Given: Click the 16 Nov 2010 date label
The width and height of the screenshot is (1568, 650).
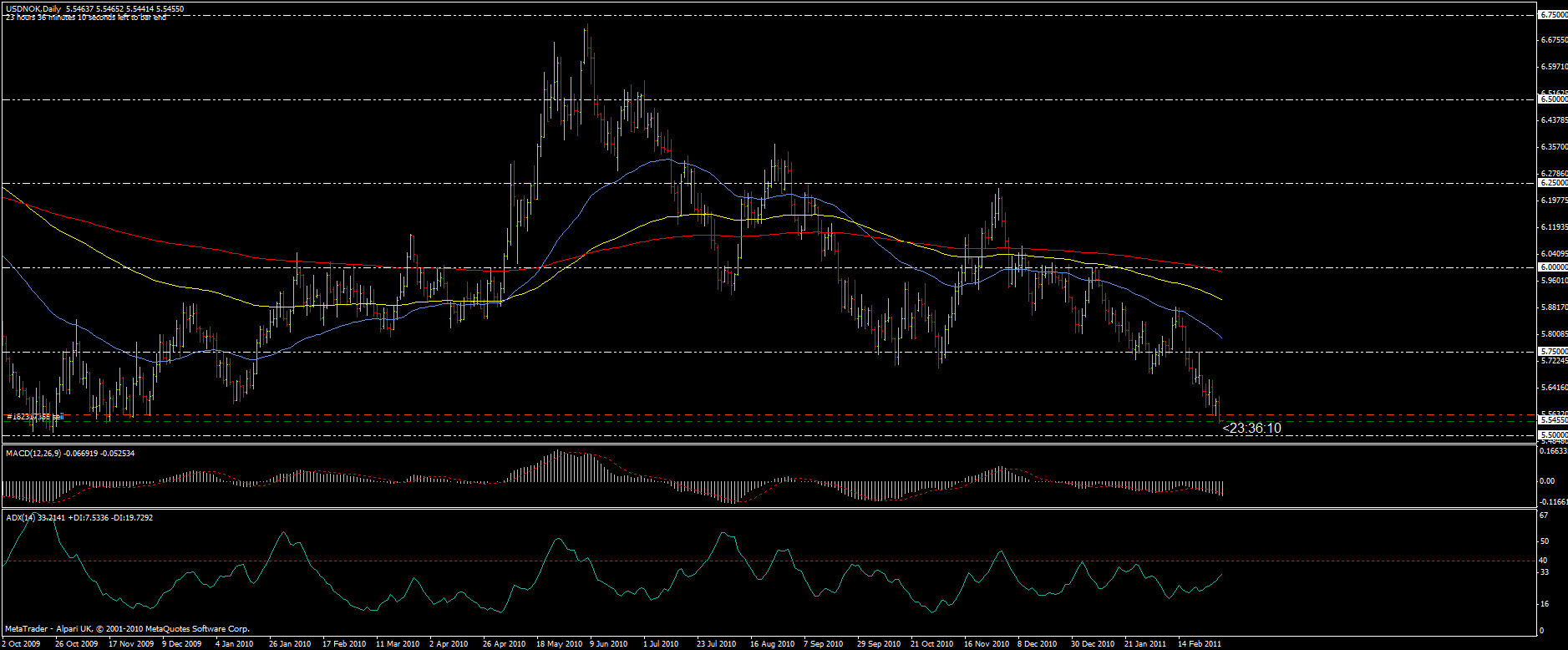Looking at the screenshot, I should pos(987,644).
